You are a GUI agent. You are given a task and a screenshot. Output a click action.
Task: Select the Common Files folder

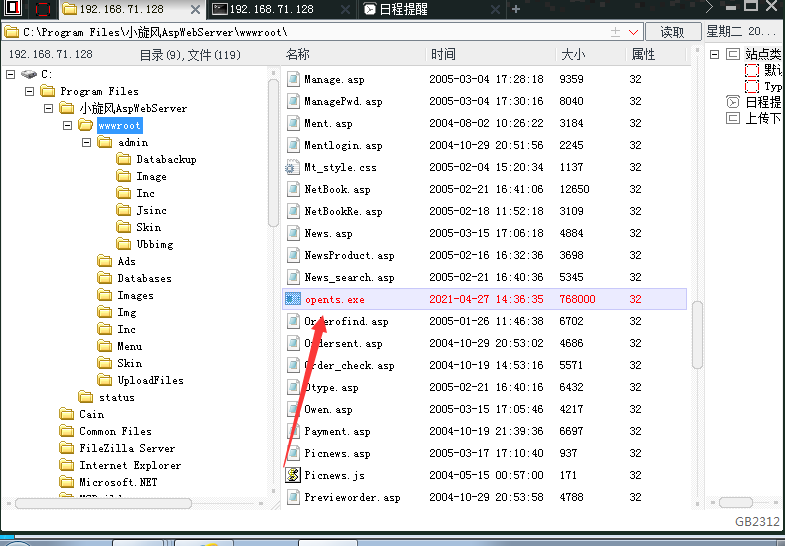click(115, 431)
